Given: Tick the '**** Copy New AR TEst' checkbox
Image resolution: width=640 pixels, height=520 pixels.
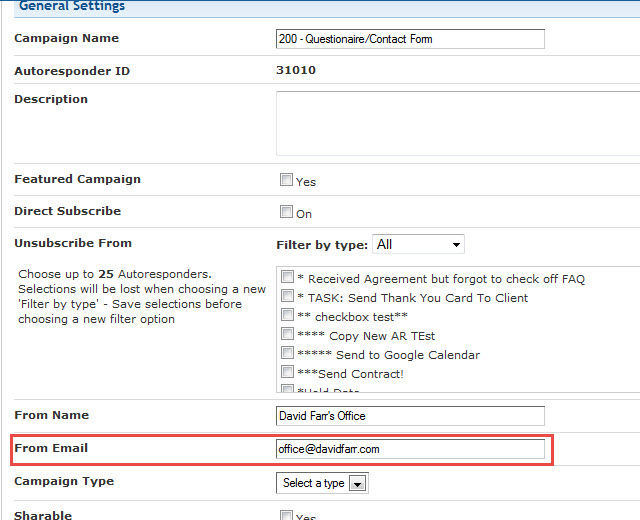Looking at the screenshot, I should 288,335.
